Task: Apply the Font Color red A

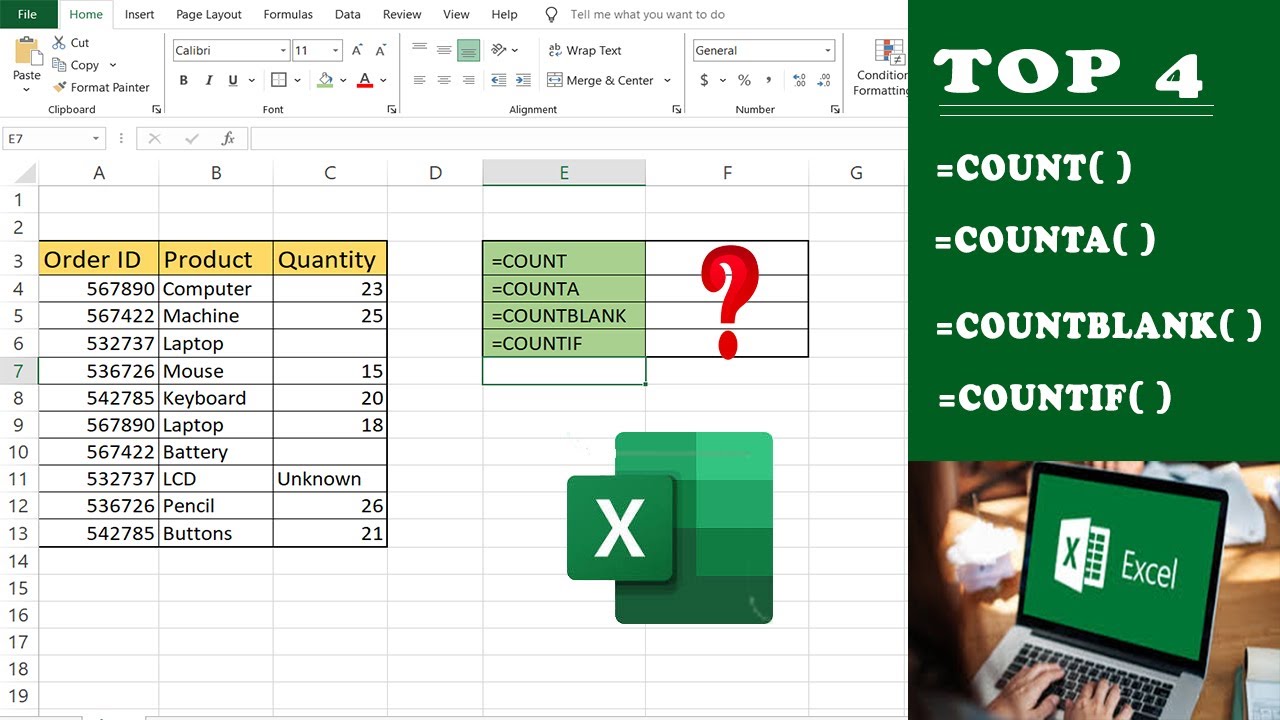Action: 364,80
